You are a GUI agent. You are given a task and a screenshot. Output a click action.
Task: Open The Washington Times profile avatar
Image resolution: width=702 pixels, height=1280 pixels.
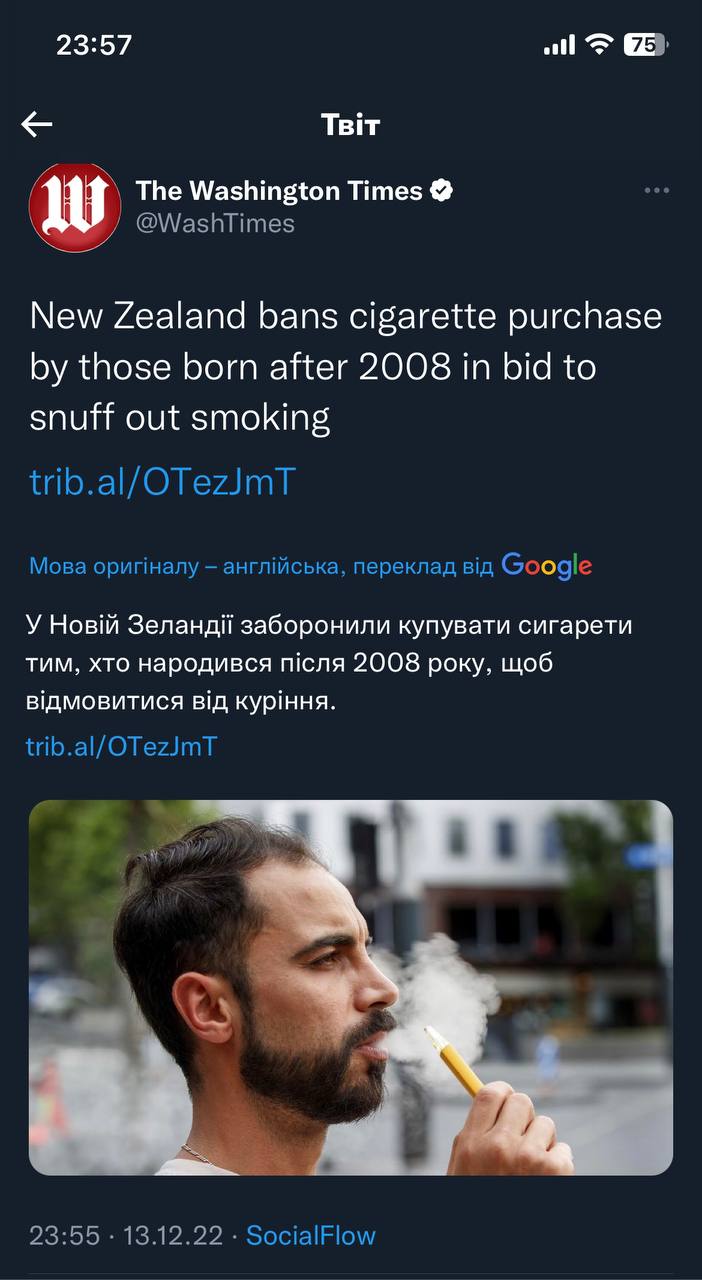pyautogui.click(x=75, y=207)
